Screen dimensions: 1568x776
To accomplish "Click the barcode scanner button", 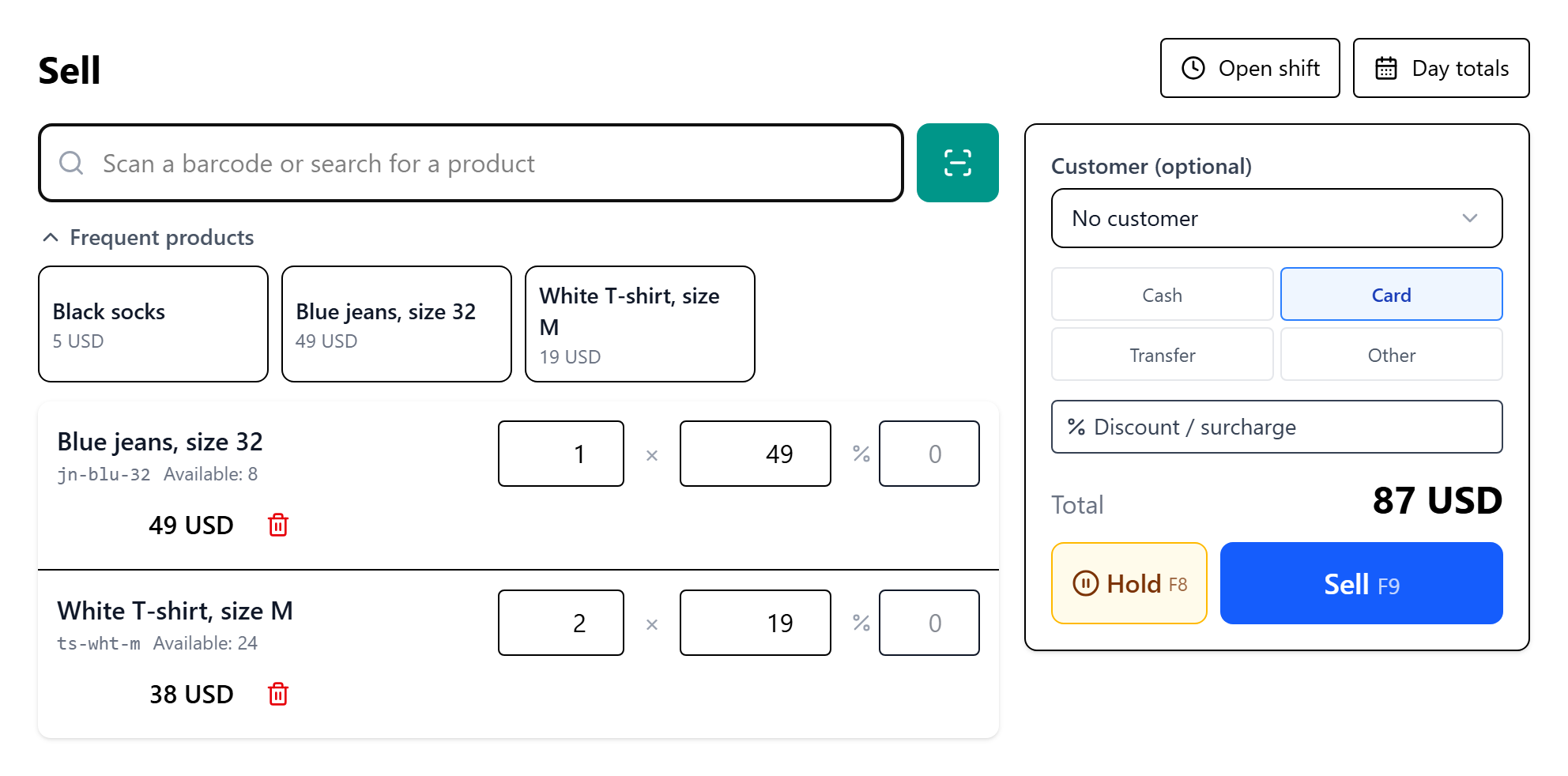I will point(957,163).
